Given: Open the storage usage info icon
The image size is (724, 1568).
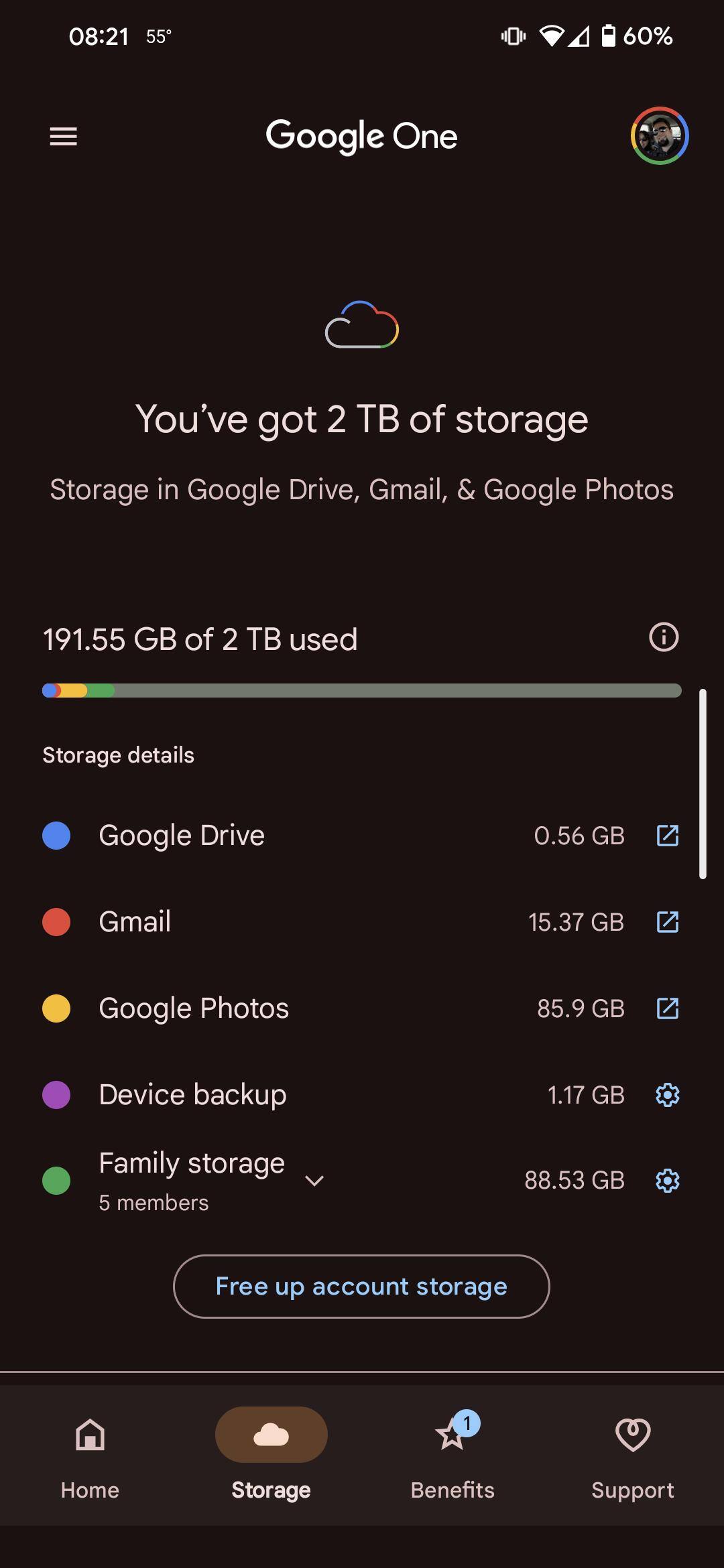Looking at the screenshot, I should [664, 637].
